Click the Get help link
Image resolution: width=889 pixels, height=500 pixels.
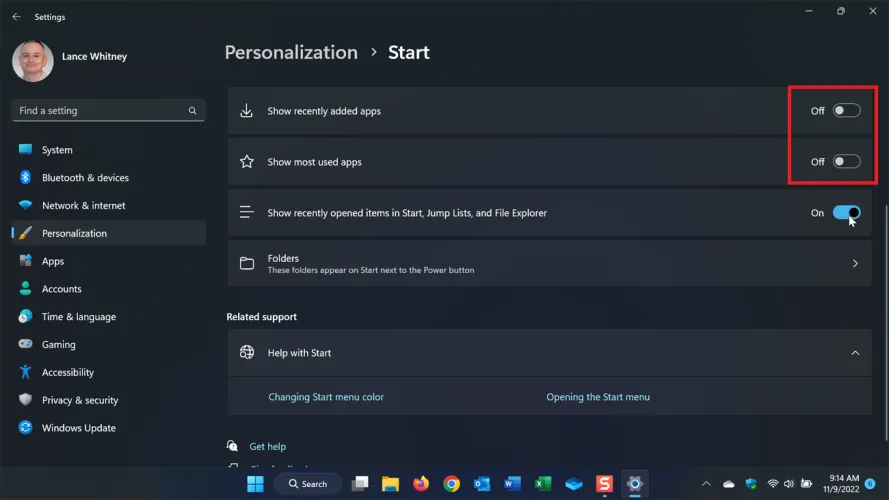[x=267, y=447]
